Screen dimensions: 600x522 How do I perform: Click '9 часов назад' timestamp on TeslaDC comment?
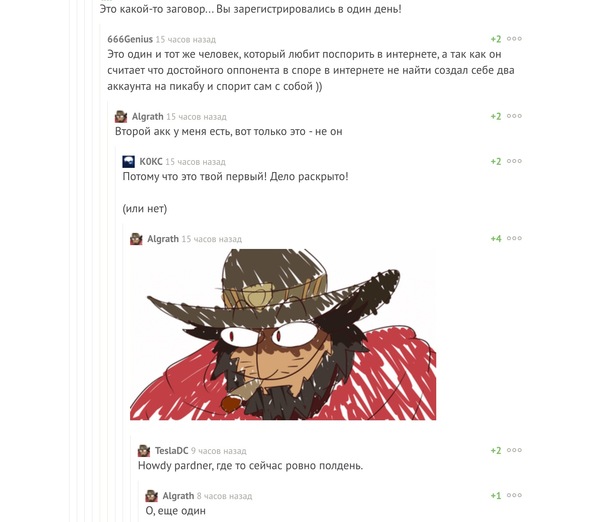(x=219, y=451)
